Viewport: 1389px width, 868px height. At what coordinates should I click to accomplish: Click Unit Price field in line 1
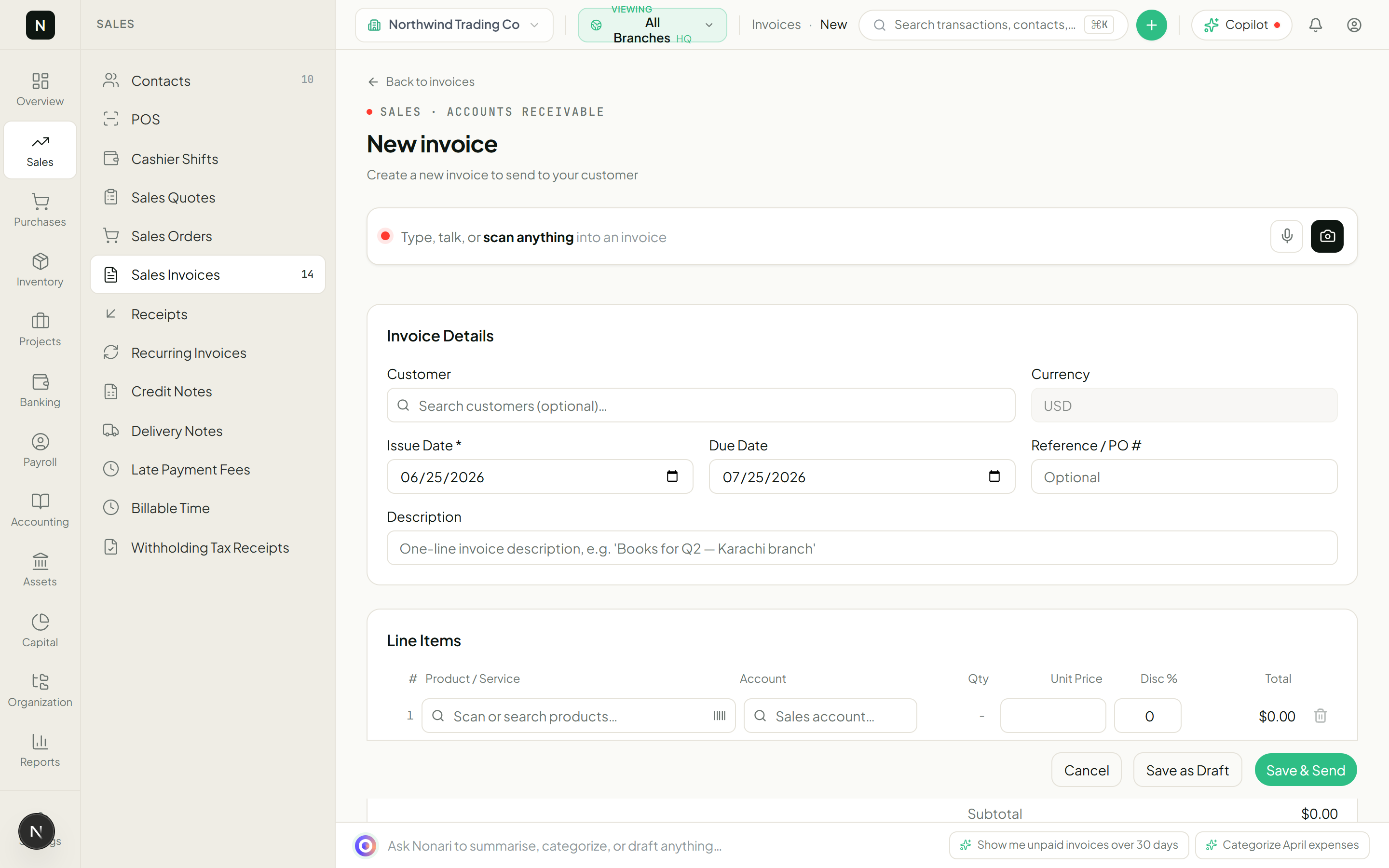pyautogui.click(x=1053, y=716)
